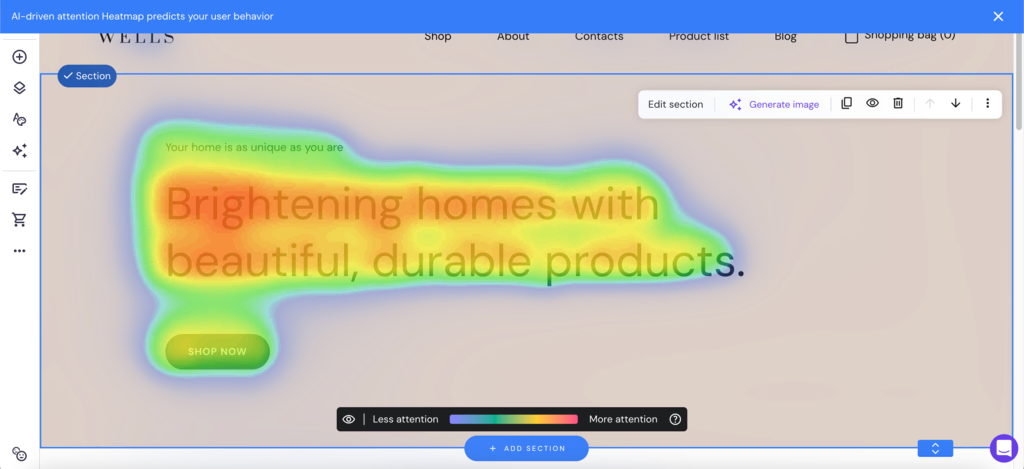Click 'Less attention' legend label
The width and height of the screenshot is (1024, 469).
406,419
